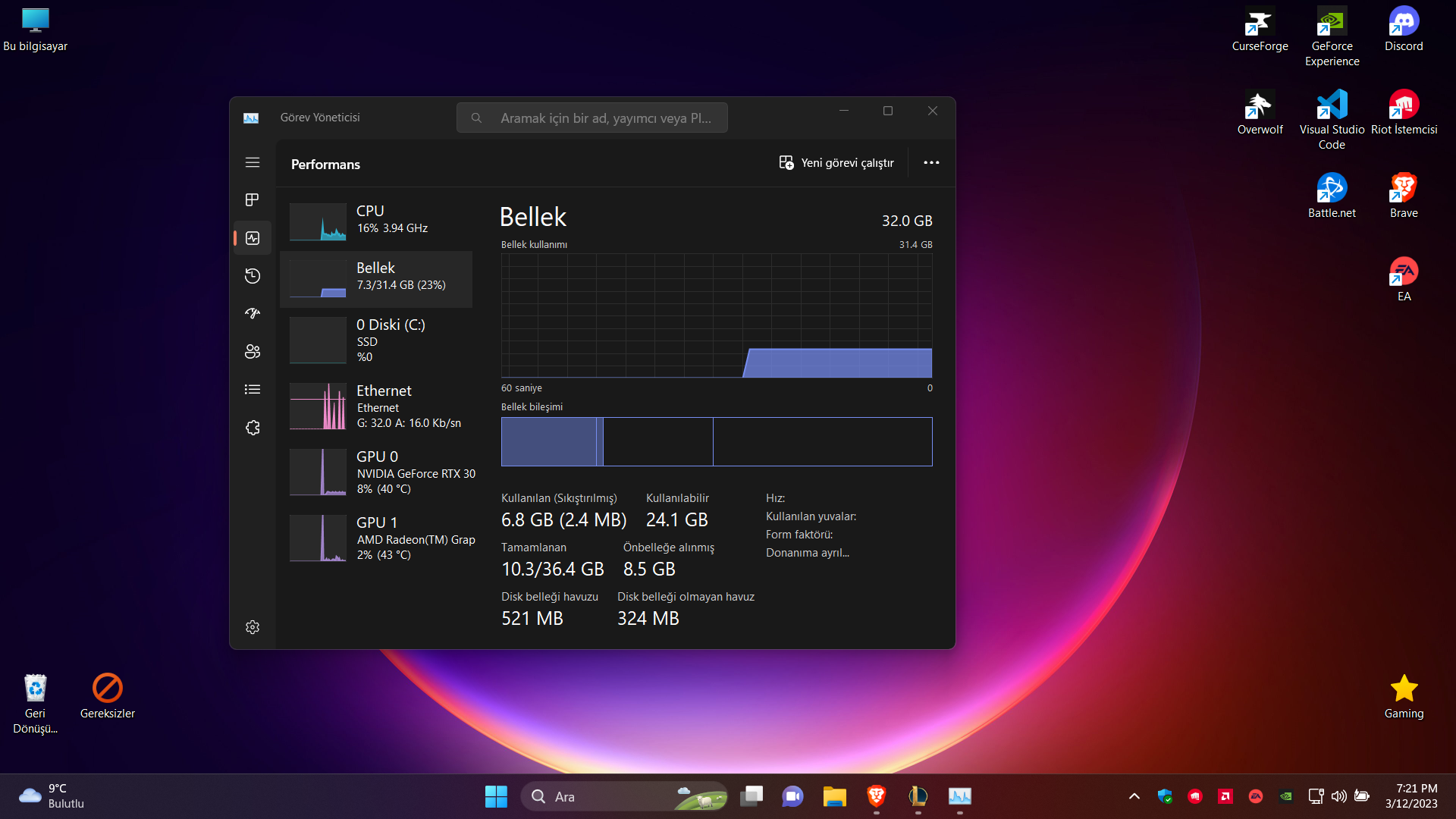Click the Windows Start button
1456x819 pixels.
[x=496, y=796]
